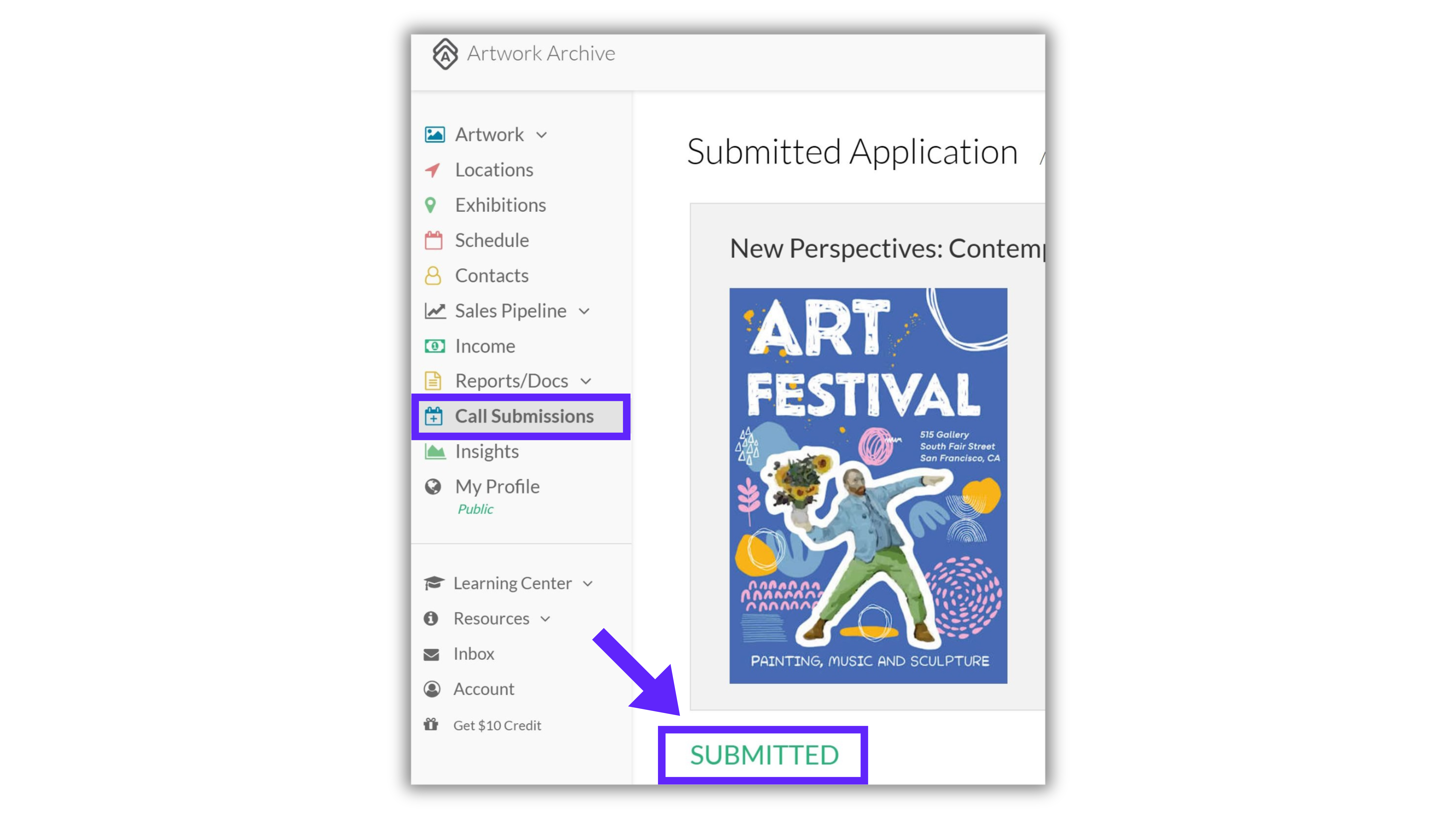This screenshot has height=819, width=1456.
Task: Open the Account settings link
Action: (484, 689)
